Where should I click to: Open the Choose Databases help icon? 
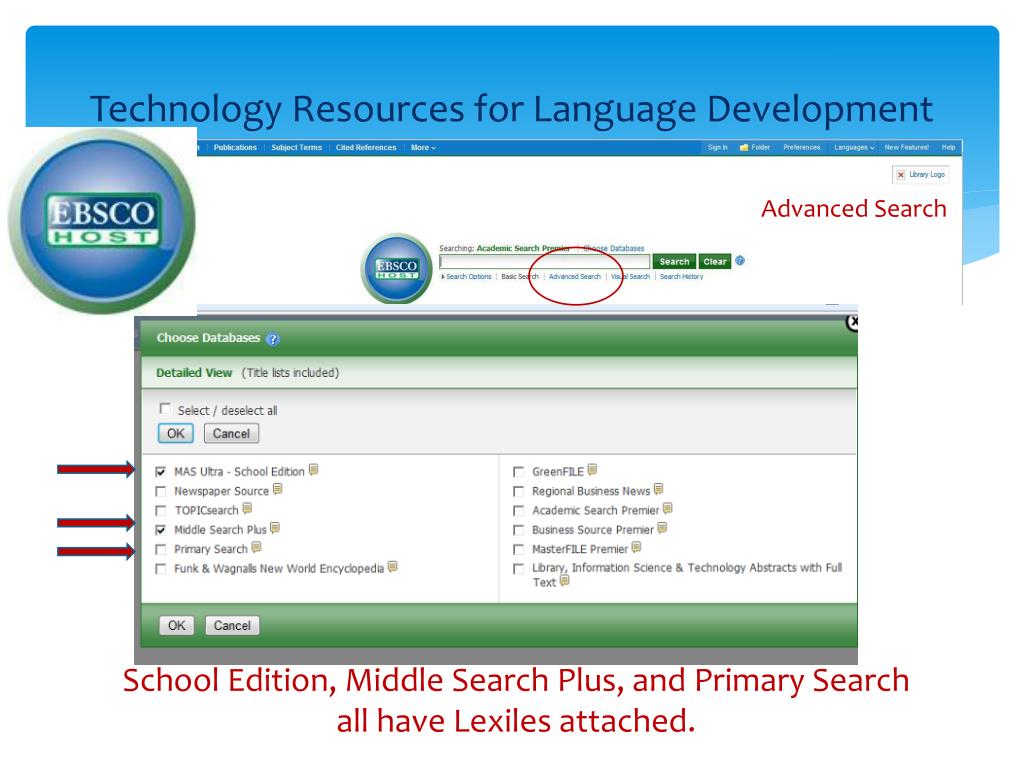273,339
